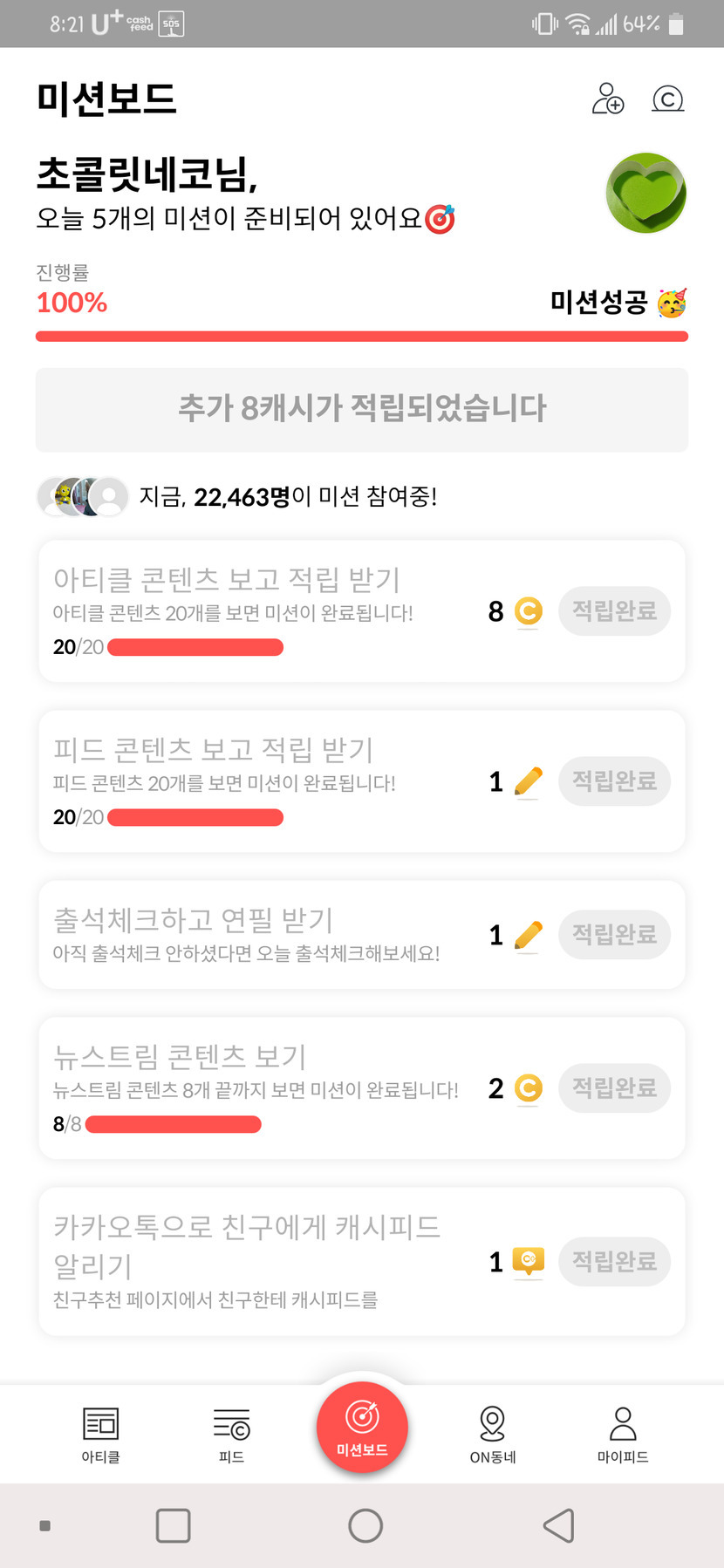Go to 마이피드 profile tab
This screenshot has width=724, height=1568.
click(x=622, y=1434)
